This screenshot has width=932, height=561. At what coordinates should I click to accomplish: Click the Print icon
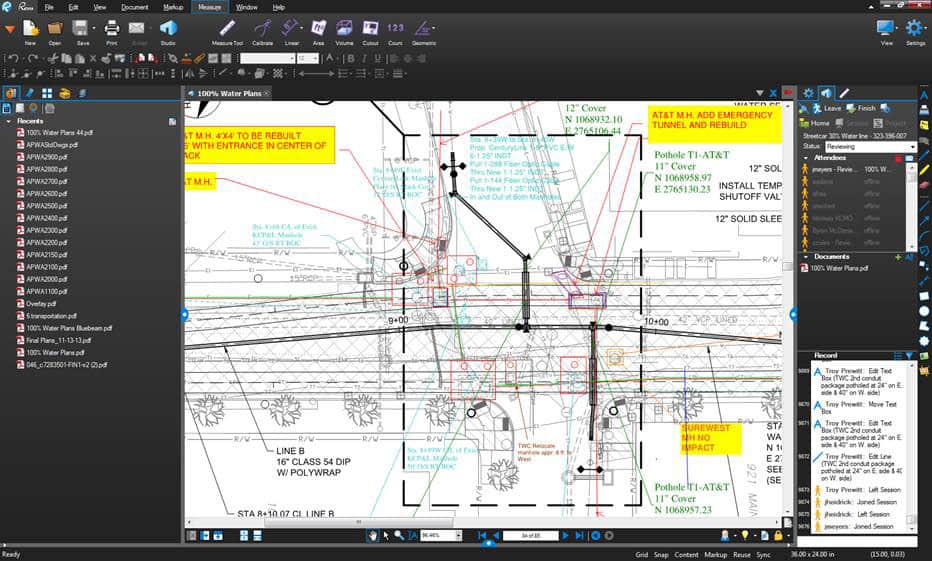click(x=112, y=29)
